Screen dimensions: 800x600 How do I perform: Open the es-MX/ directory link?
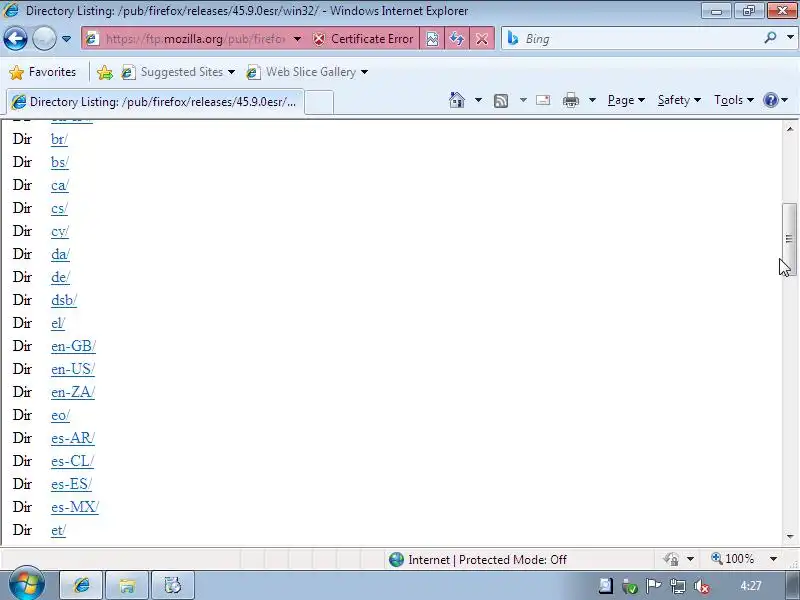[x=75, y=507]
